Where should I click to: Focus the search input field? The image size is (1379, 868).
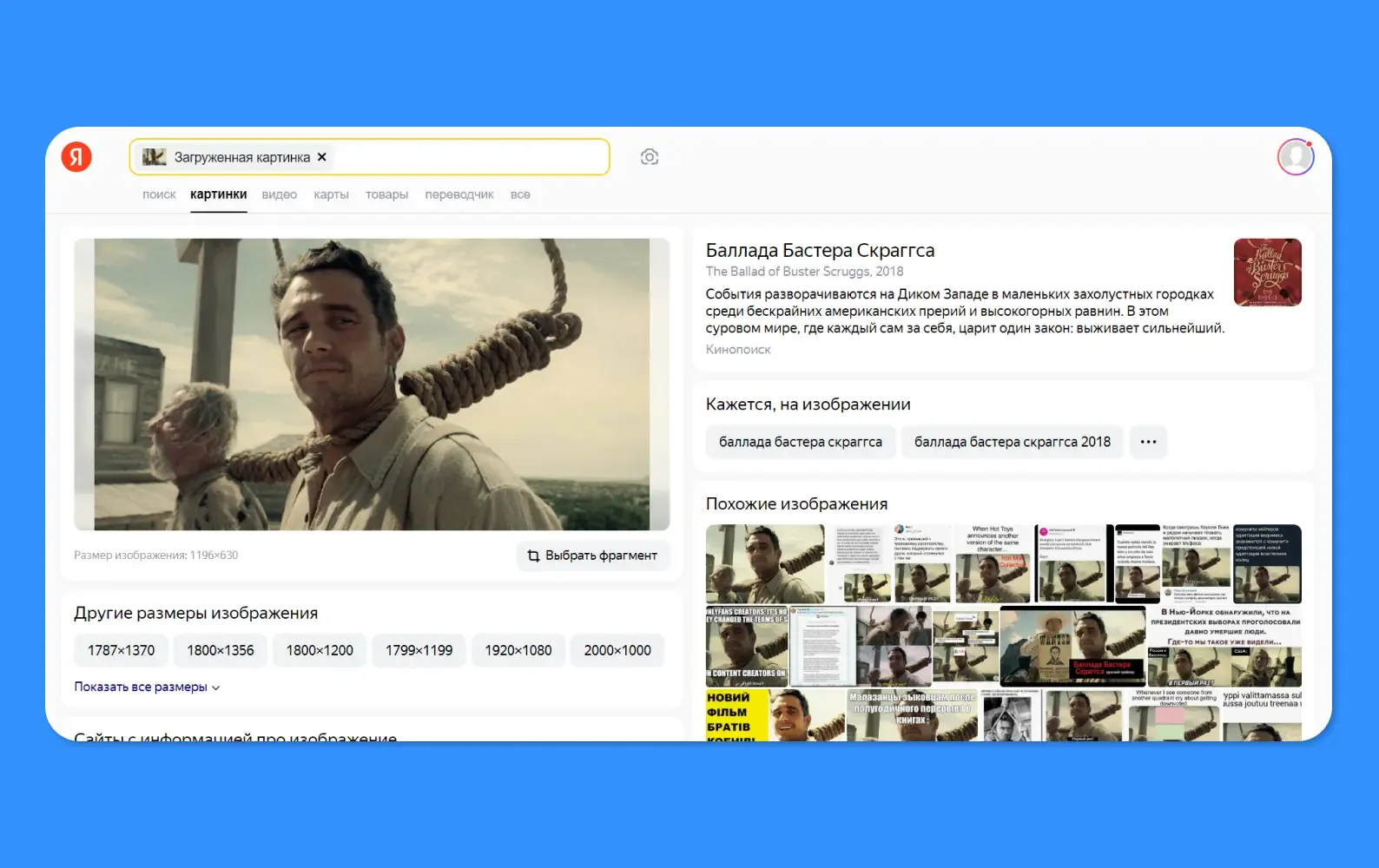370,157
